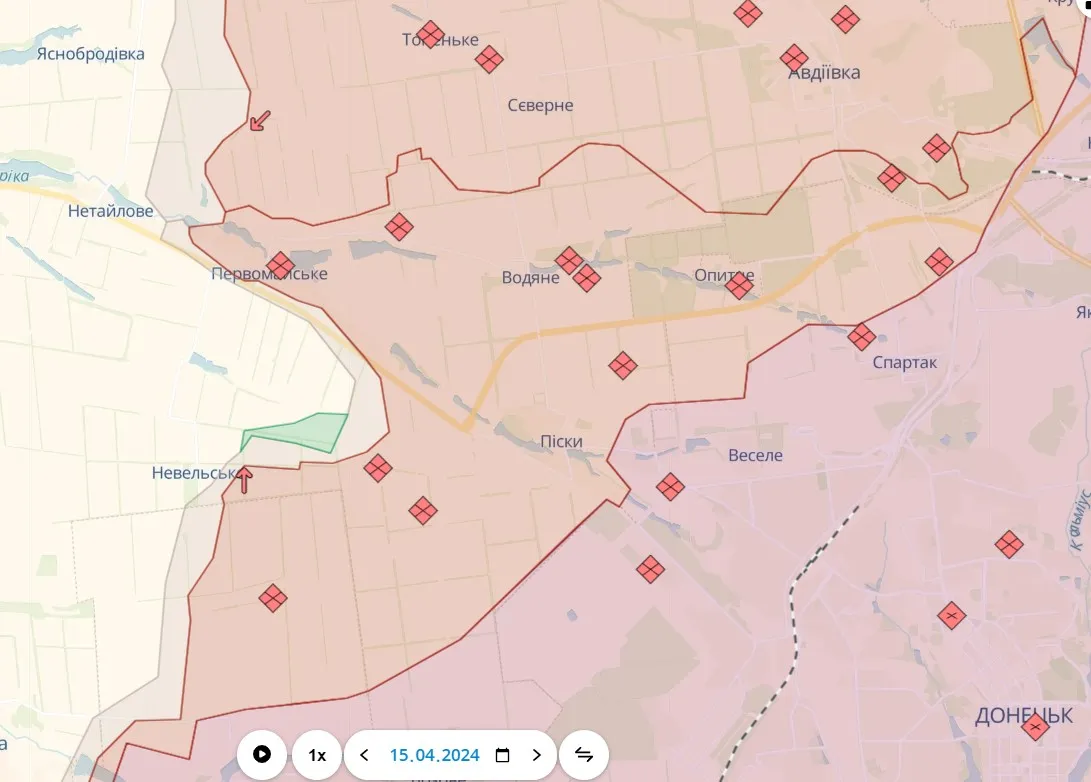
Task: Advance to next date with right chevron
Action: (x=537, y=755)
